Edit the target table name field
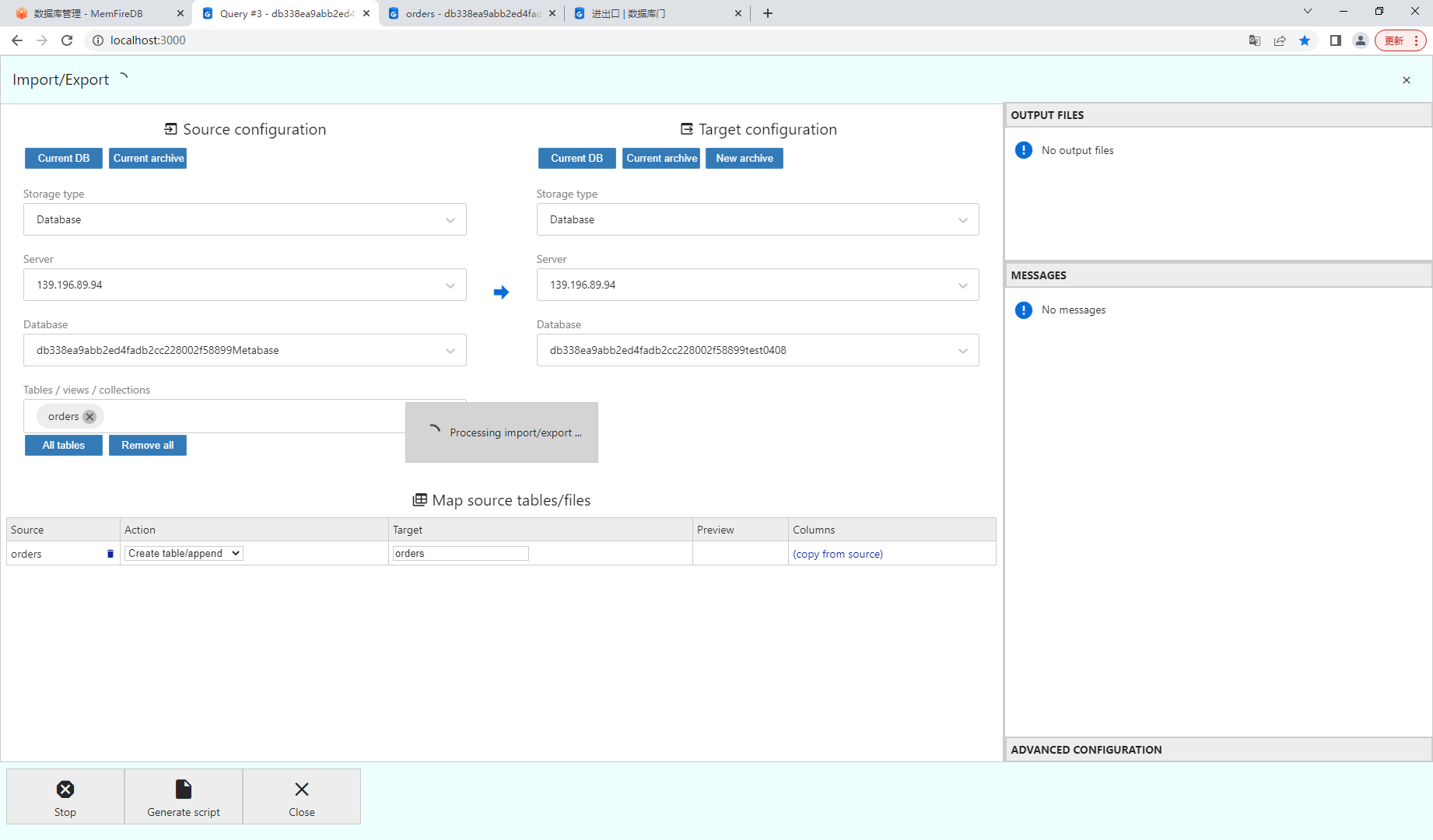Screen dimensions: 1433x840 (461, 553)
